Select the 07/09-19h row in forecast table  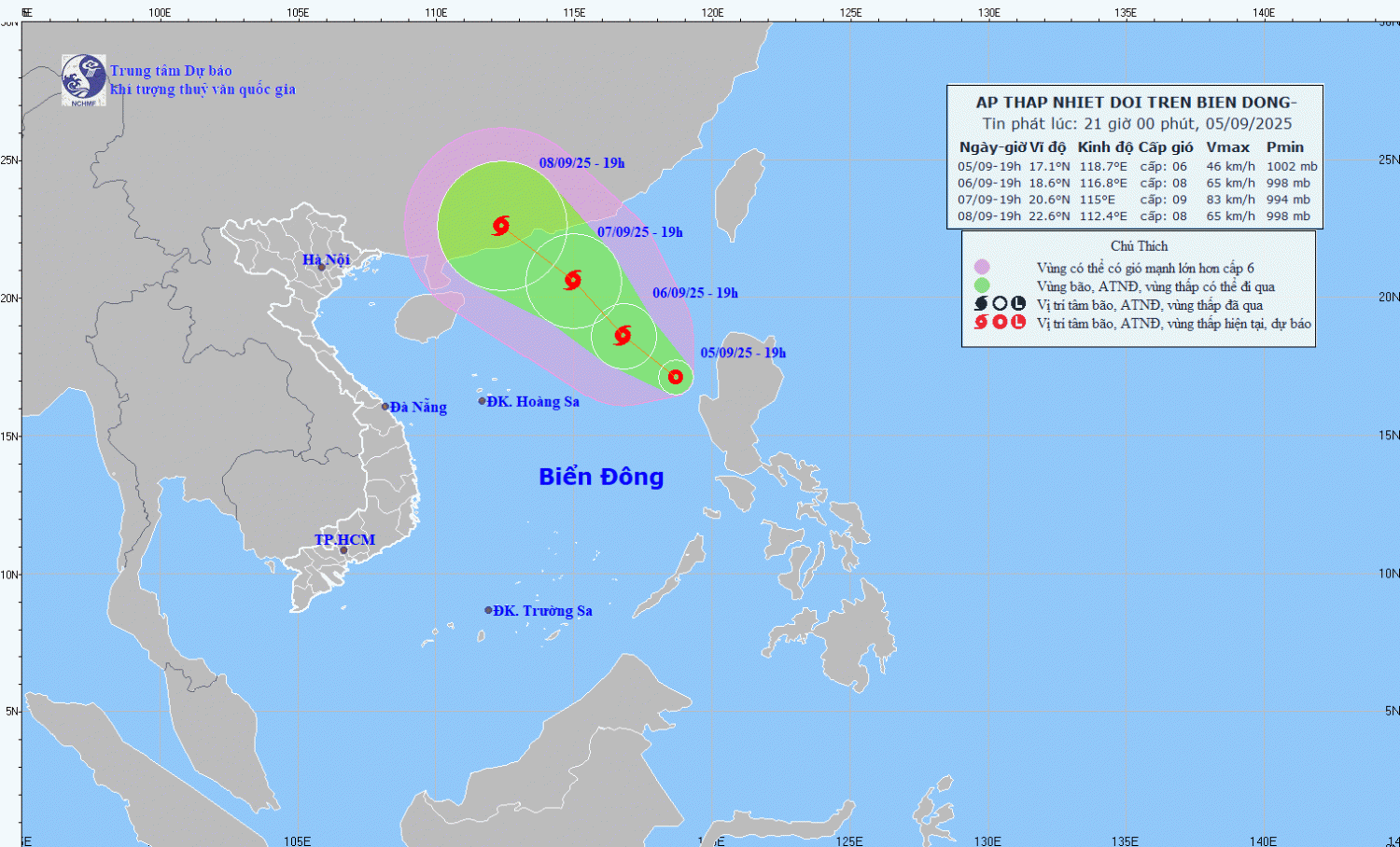[1135, 200]
